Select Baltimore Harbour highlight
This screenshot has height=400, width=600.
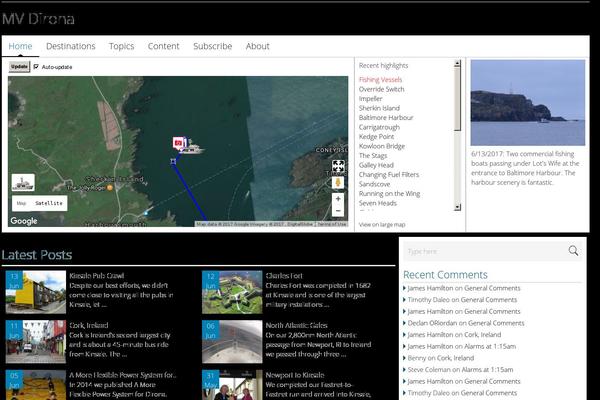[386, 118]
